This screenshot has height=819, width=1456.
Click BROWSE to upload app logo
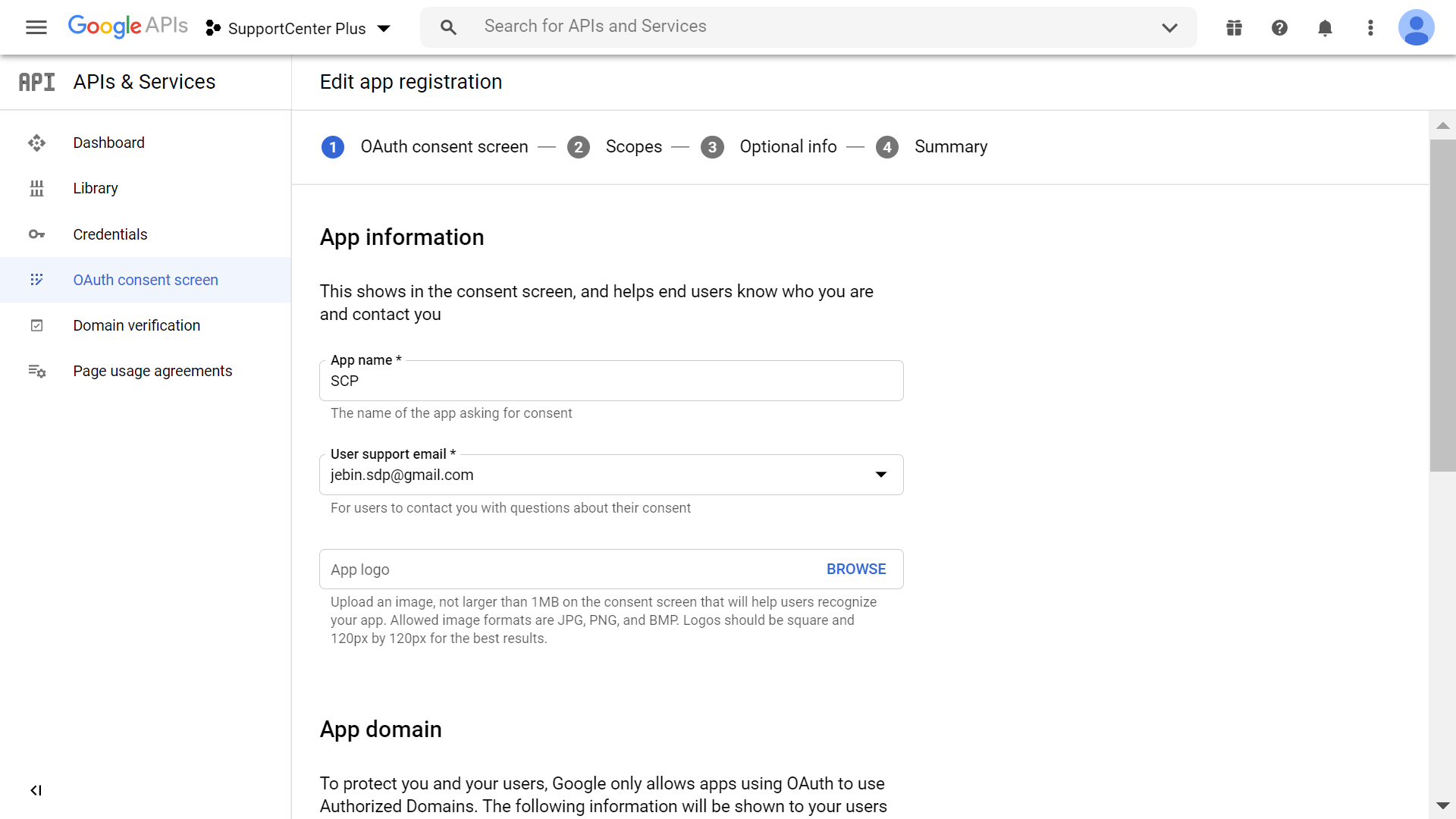pos(855,569)
